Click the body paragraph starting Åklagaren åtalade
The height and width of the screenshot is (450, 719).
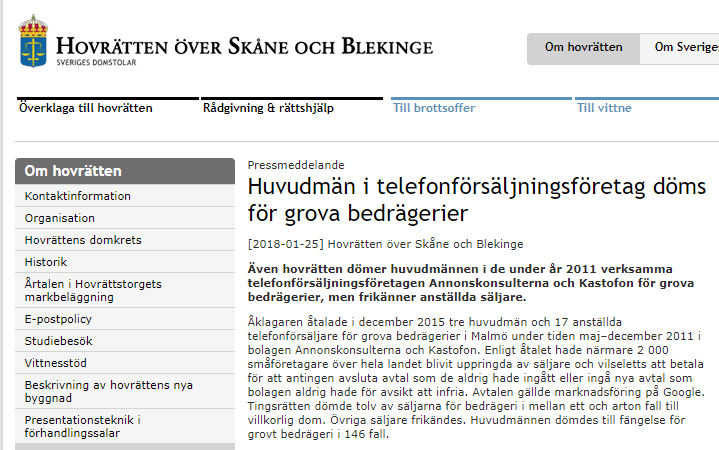tap(476, 378)
